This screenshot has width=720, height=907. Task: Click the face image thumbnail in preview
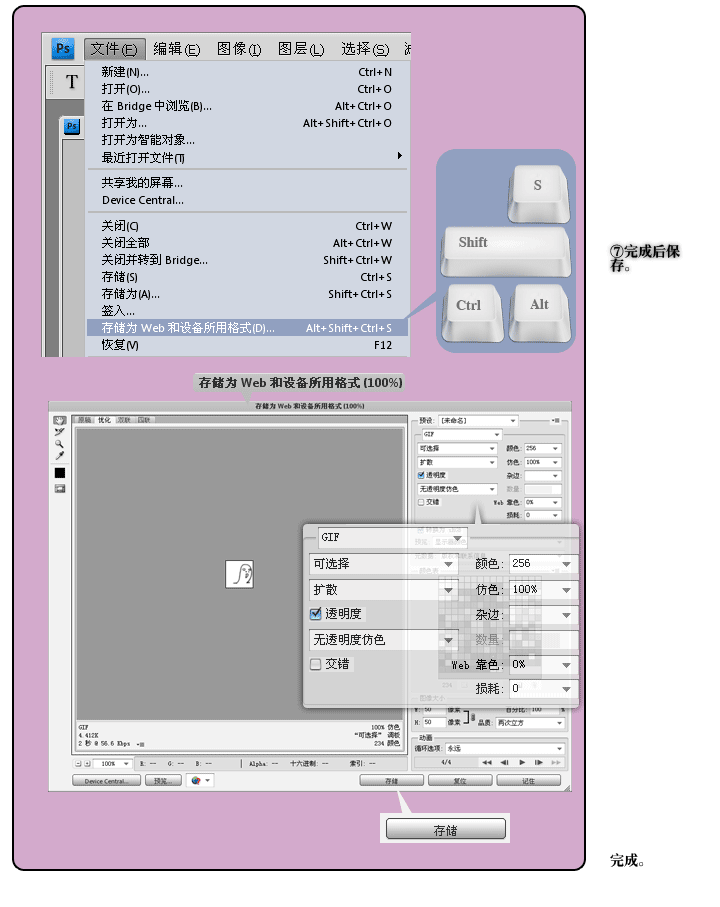(x=239, y=574)
